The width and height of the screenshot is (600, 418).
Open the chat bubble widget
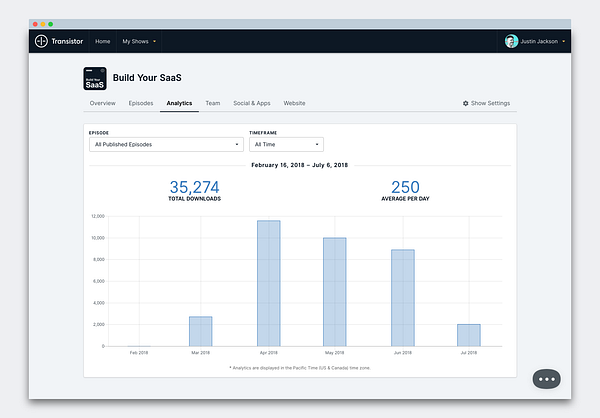coord(546,379)
